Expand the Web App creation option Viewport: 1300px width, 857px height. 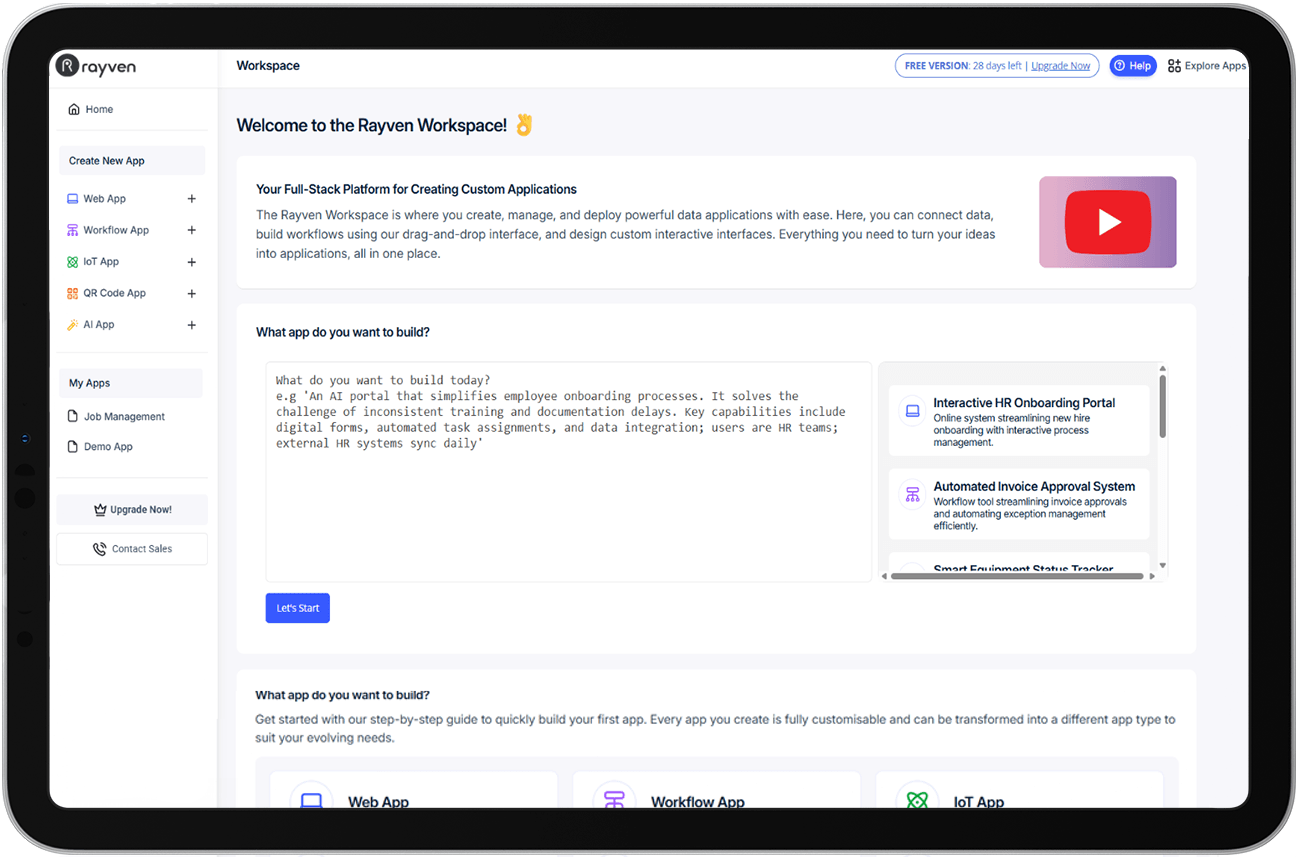(191, 198)
